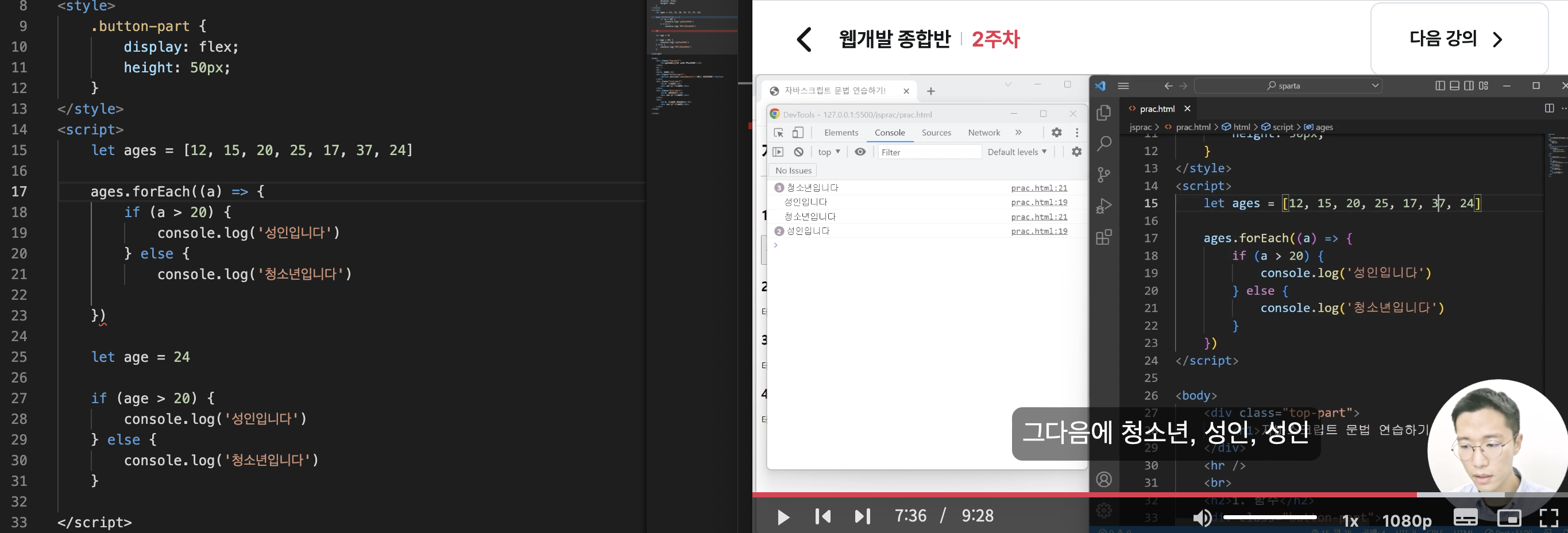Go back with VS Code navigation arrow
Image resolution: width=1568 pixels, height=533 pixels.
(x=1168, y=86)
